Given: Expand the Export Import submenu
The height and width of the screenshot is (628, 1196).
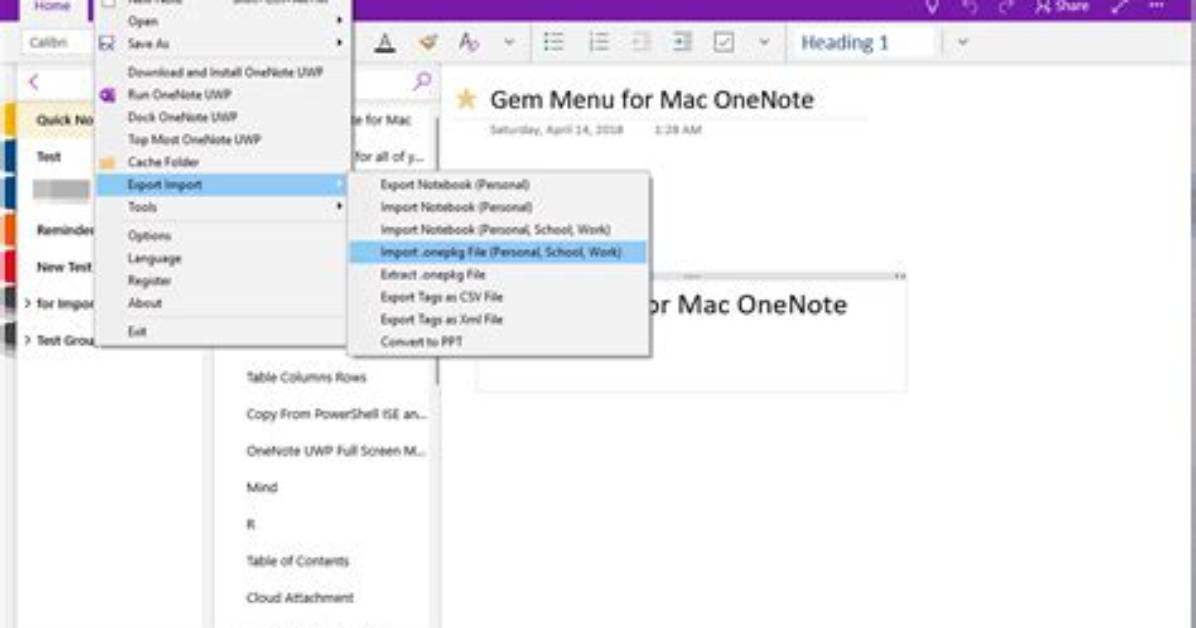Looking at the screenshot, I should 223,185.
